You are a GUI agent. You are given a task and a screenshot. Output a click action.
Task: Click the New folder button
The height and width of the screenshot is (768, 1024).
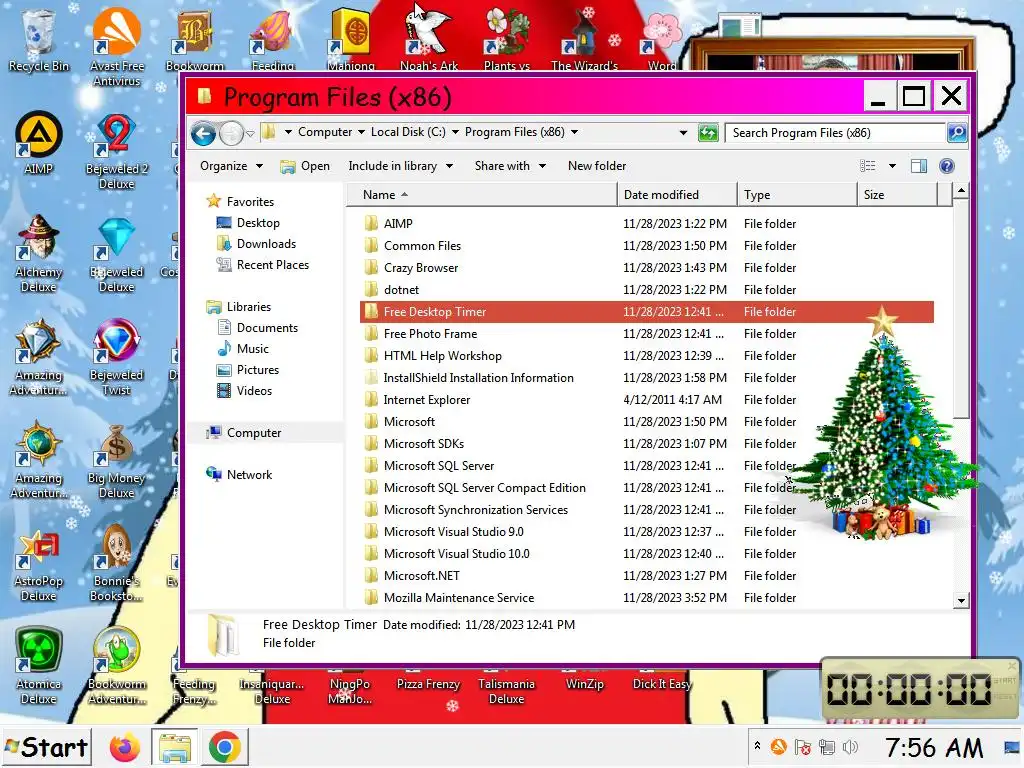(597, 166)
